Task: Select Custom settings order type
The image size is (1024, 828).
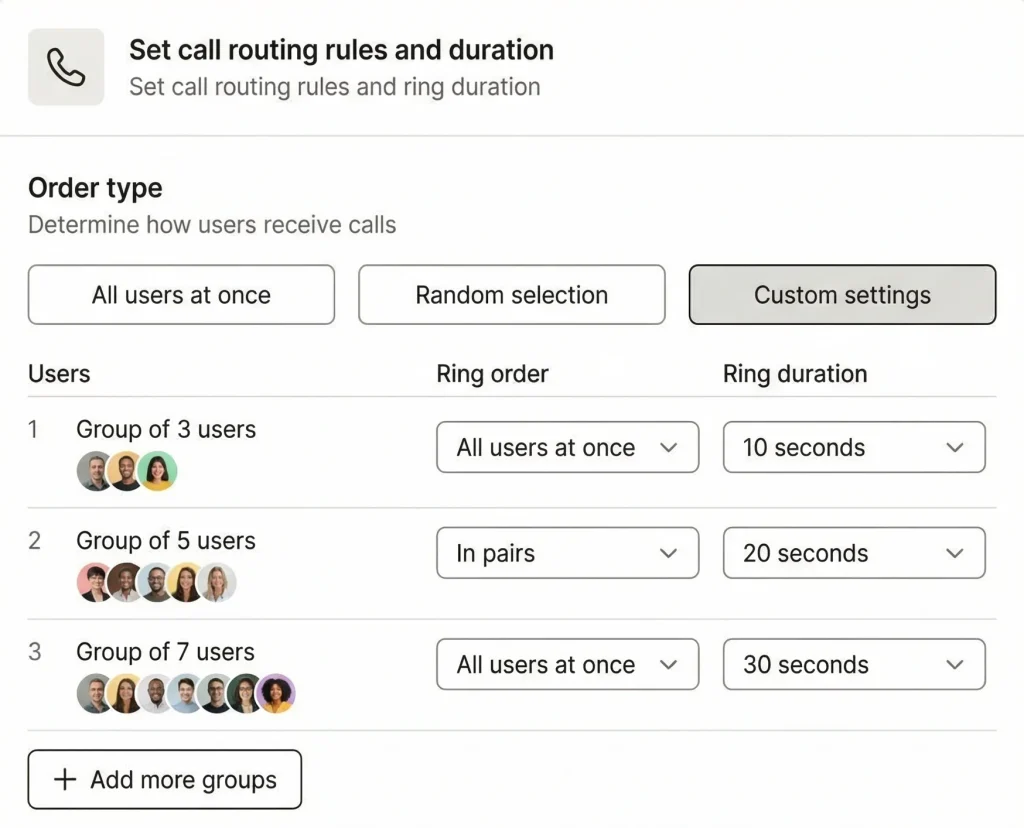Action: (842, 295)
